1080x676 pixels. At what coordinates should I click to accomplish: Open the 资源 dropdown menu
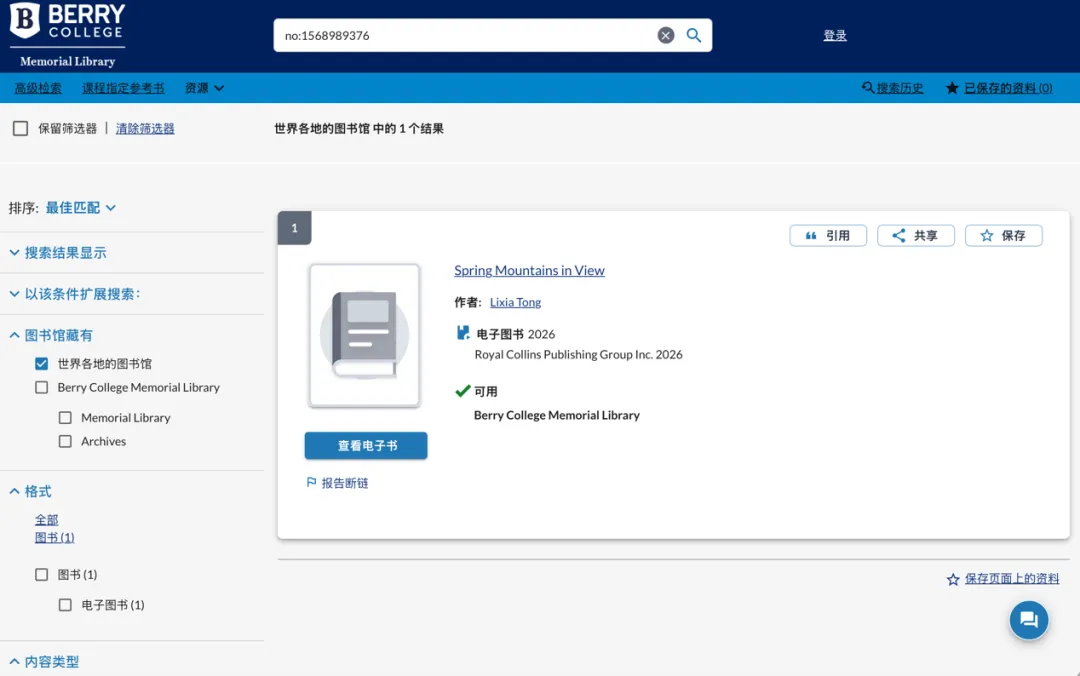pyautogui.click(x=204, y=88)
